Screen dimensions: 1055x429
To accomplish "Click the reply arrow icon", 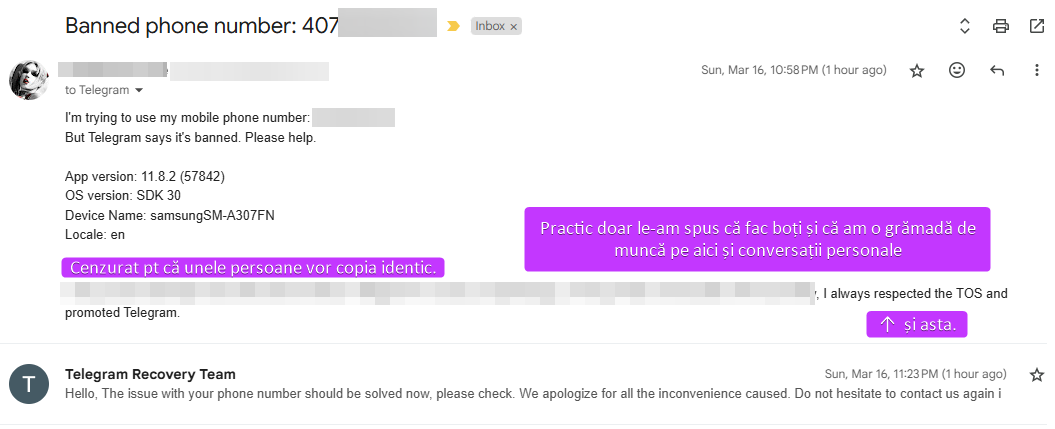I will point(997,70).
